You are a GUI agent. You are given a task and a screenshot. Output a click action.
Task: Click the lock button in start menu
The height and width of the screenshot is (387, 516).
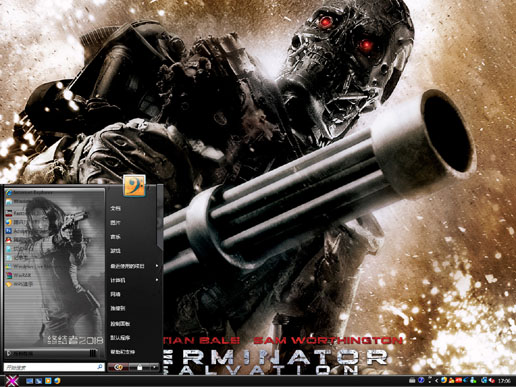click(140, 367)
